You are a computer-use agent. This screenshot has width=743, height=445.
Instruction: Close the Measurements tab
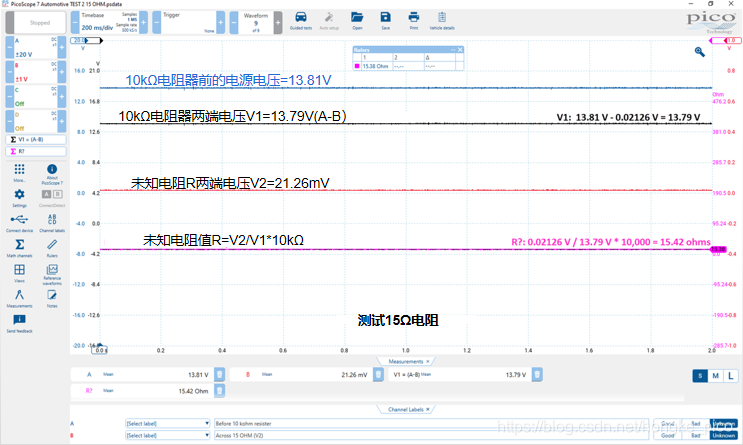coord(428,362)
